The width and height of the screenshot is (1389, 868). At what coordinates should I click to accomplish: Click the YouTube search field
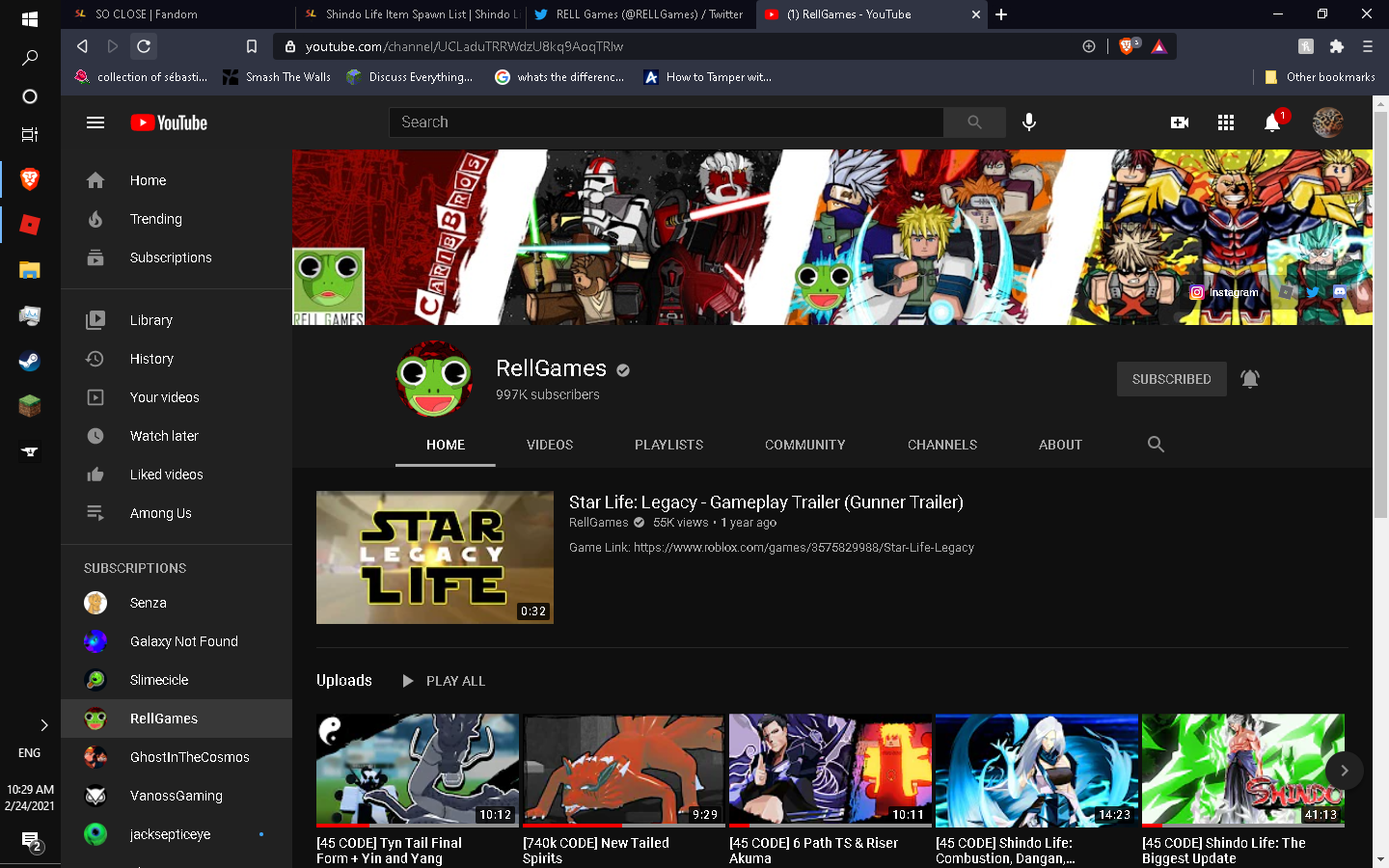click(666, 122)
